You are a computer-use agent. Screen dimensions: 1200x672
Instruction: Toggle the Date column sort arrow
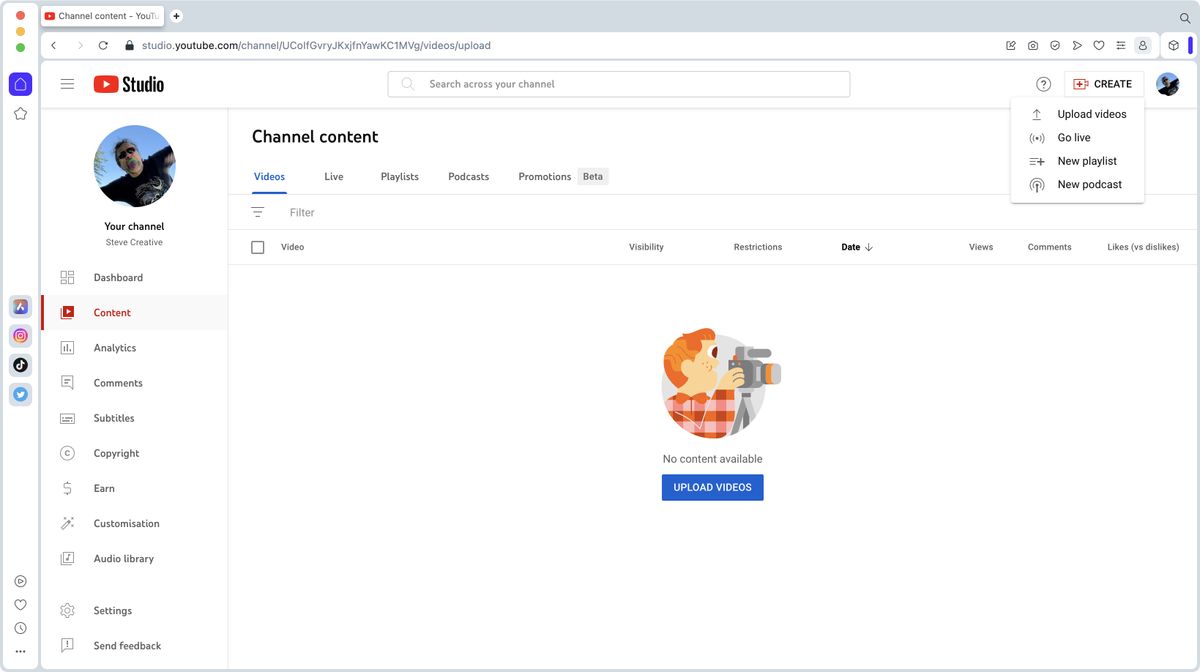[868, 246]
